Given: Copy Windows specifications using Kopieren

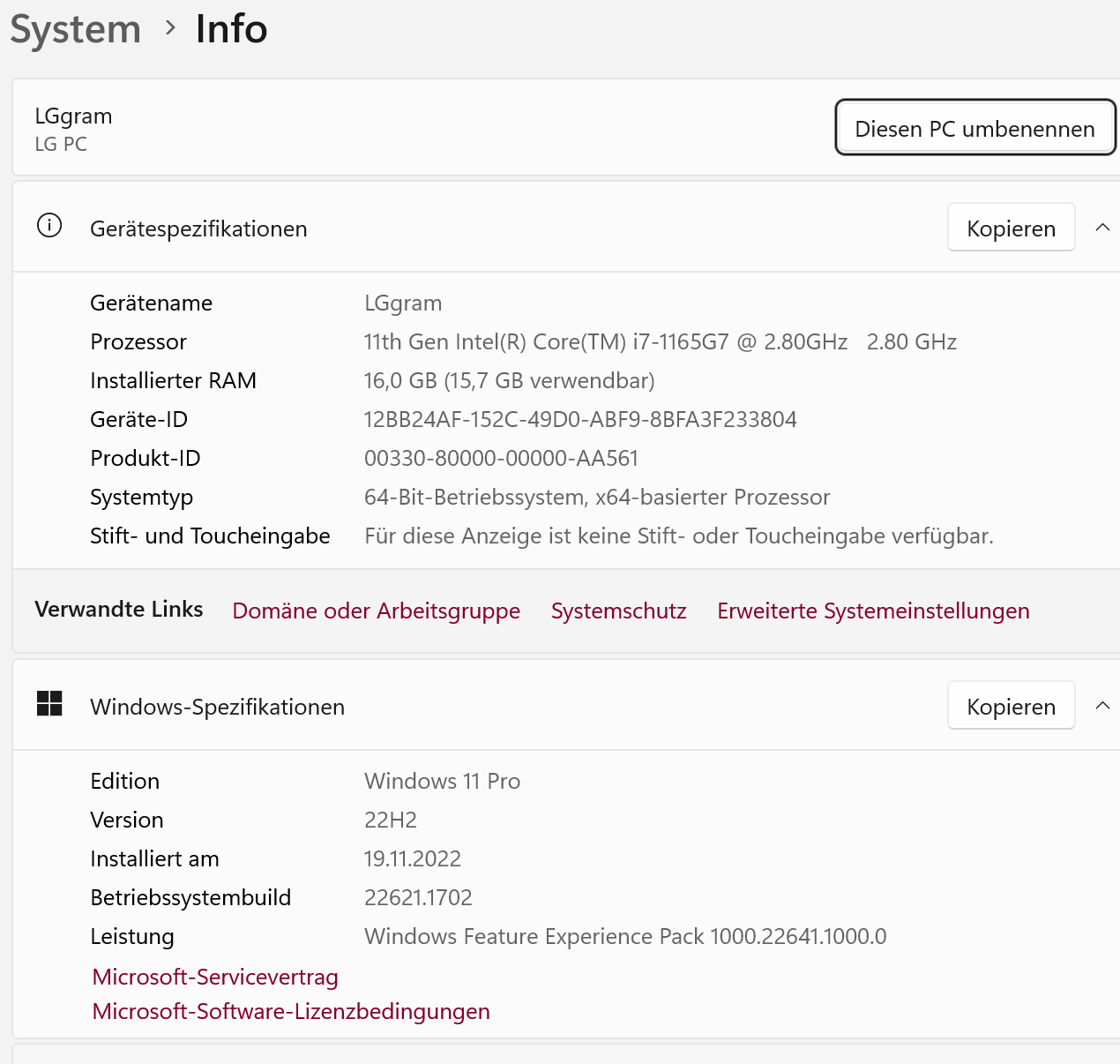Looking at the screenshot, I should click(1011, 707).
